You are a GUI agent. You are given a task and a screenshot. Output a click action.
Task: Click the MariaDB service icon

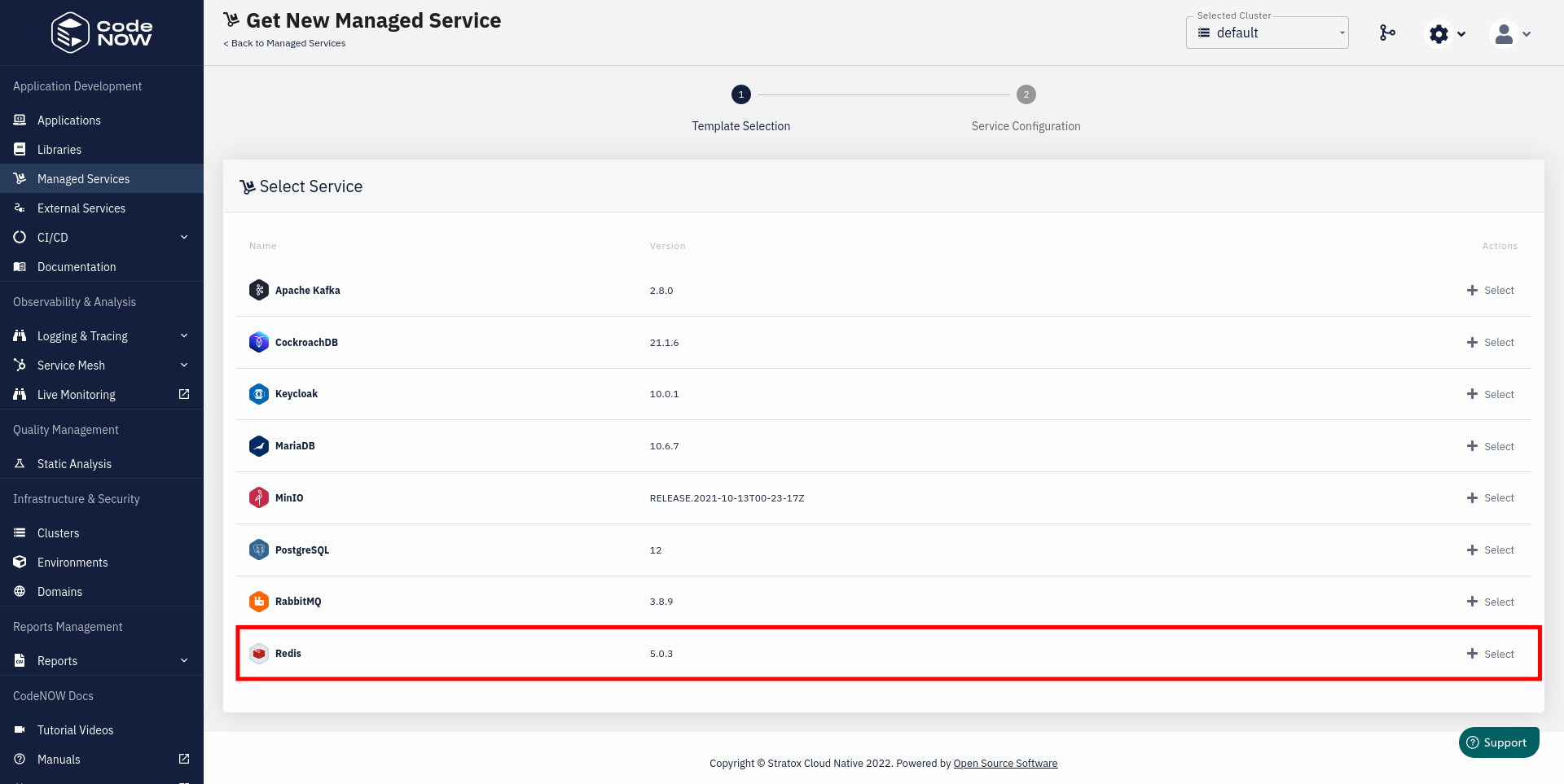259,446
